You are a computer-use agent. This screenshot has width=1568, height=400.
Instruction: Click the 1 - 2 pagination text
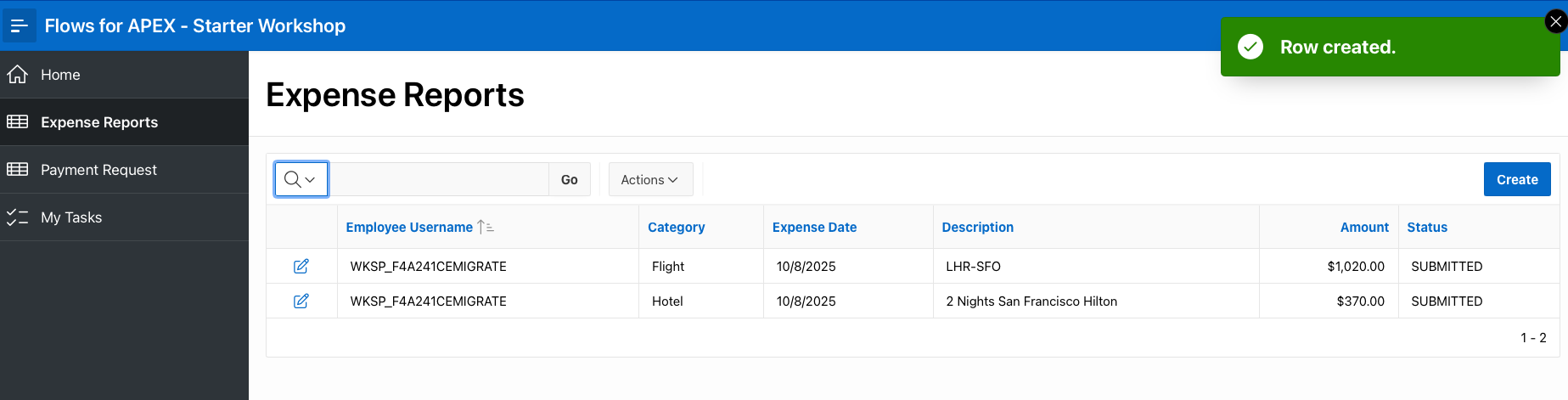1533,337
